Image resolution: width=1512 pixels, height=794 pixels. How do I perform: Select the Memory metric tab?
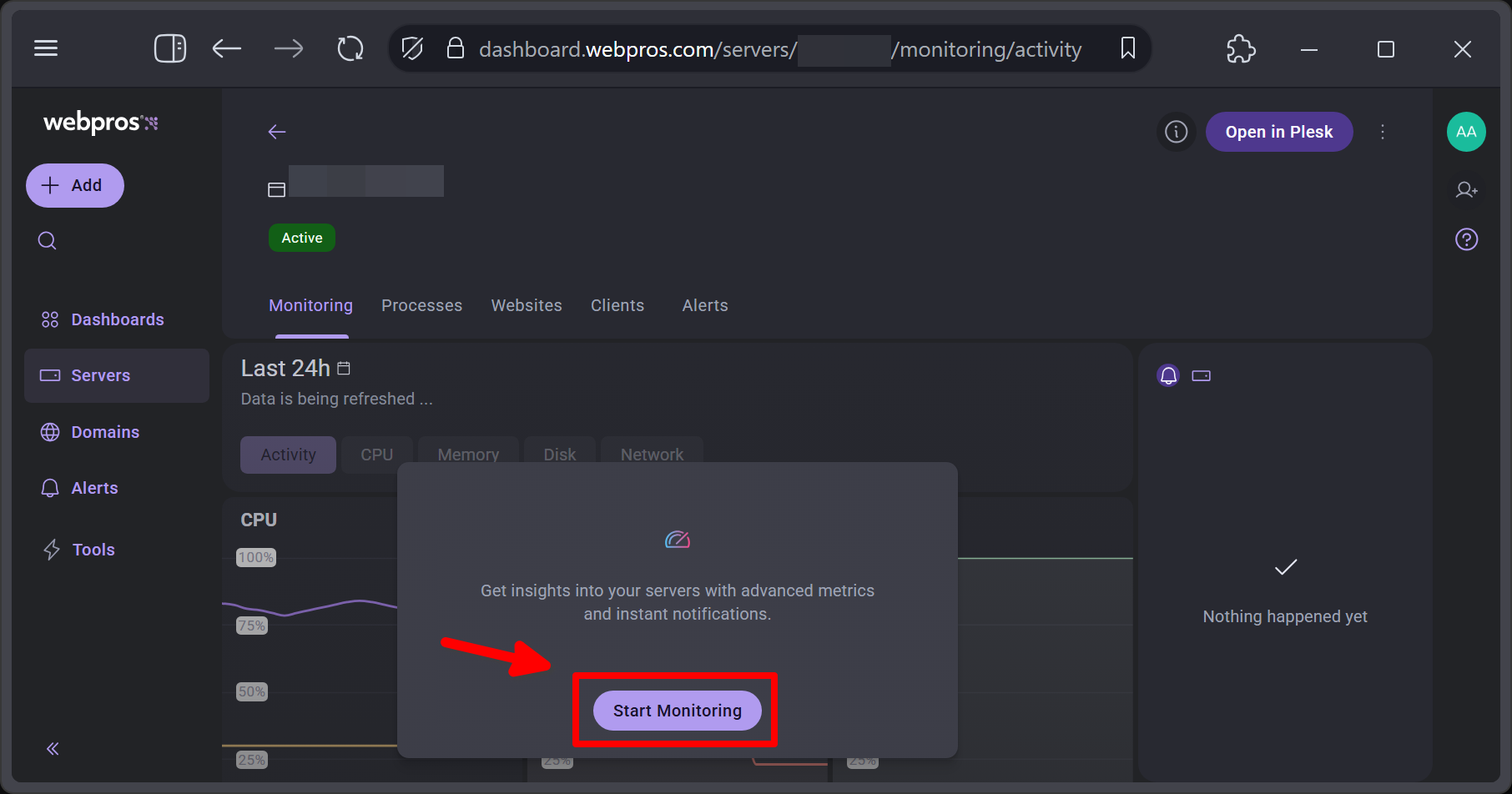click(x=468, y=455)
